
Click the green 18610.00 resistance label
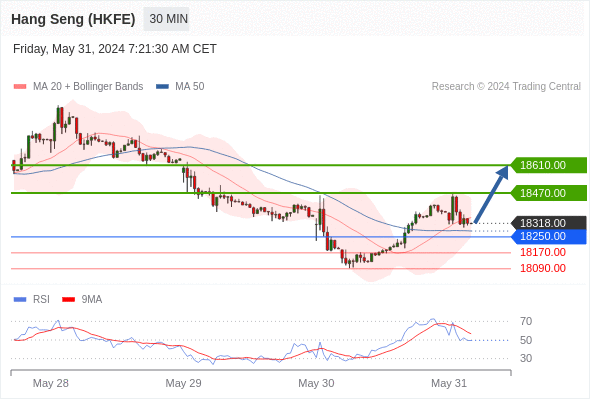[x=548, y=165]
